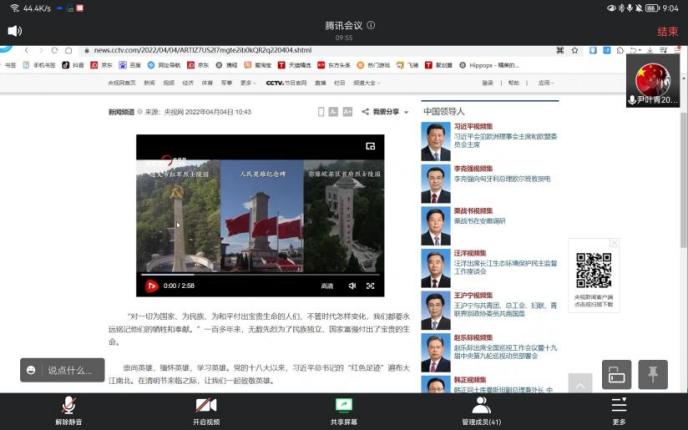The height and width of the screenshot is (430, 688).
Task: Open the 携程 bookmark
Action: coord(226,65)
